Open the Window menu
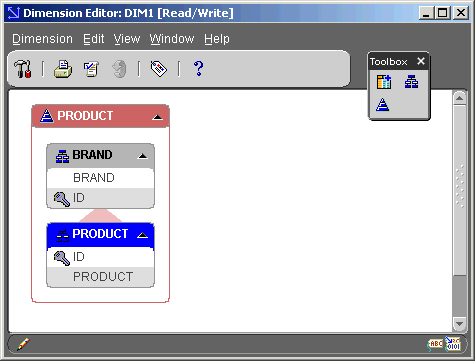475x361 pixels. pos(172,39)
